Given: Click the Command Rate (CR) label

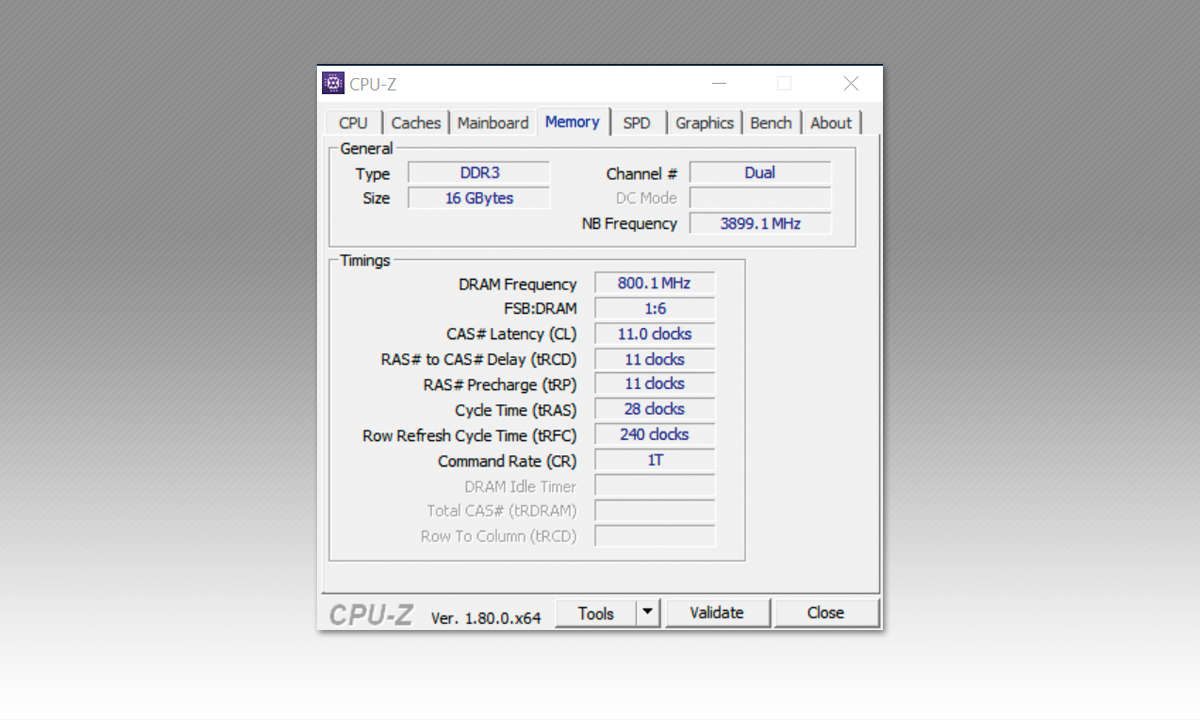Looking at the screenshot, I should coord(507,461).
